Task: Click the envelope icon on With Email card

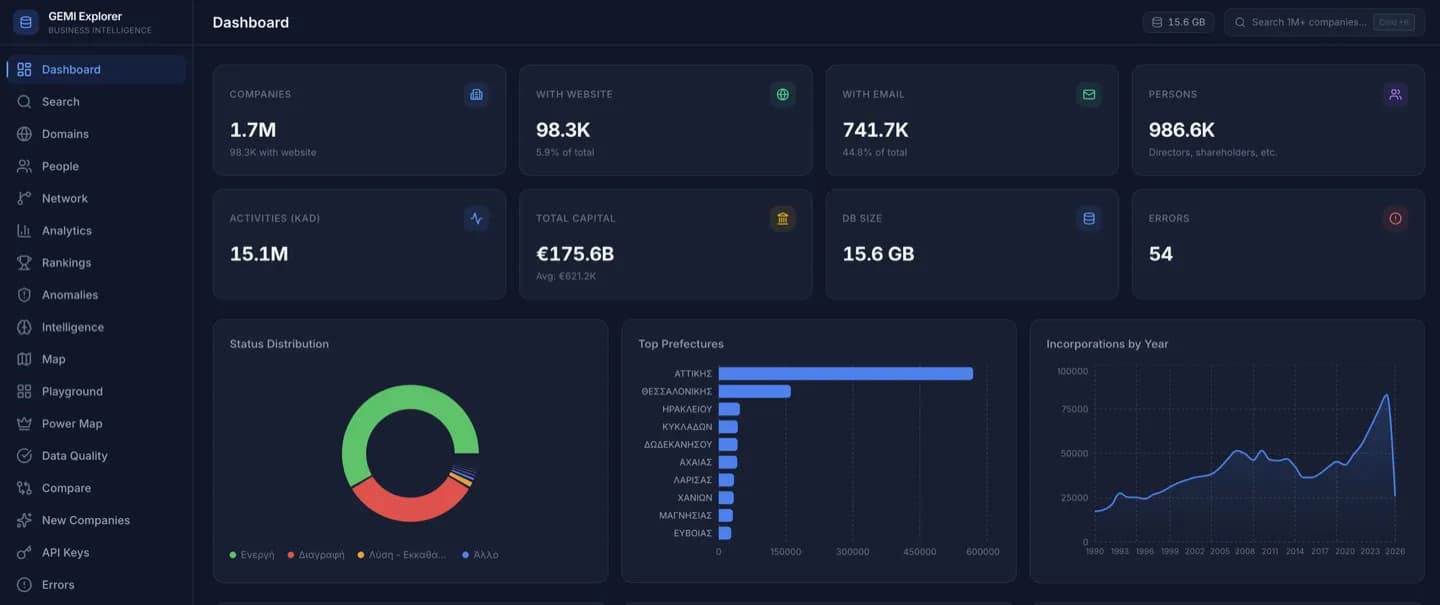Action: coord(1089,94)
